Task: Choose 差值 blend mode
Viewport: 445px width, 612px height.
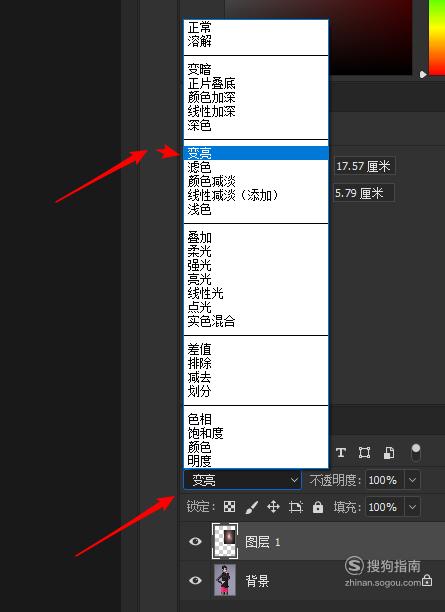Action: (256, 349)
